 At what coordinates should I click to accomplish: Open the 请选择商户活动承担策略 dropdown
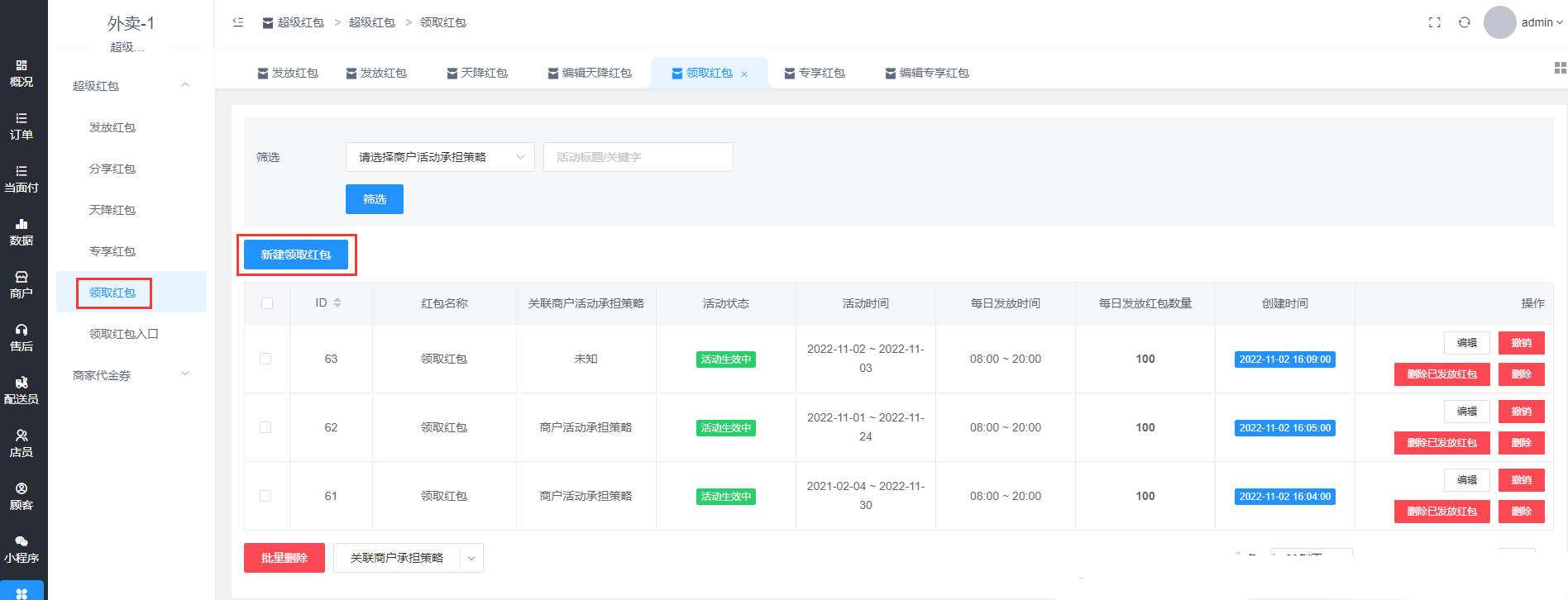click(x=440, y=157)
